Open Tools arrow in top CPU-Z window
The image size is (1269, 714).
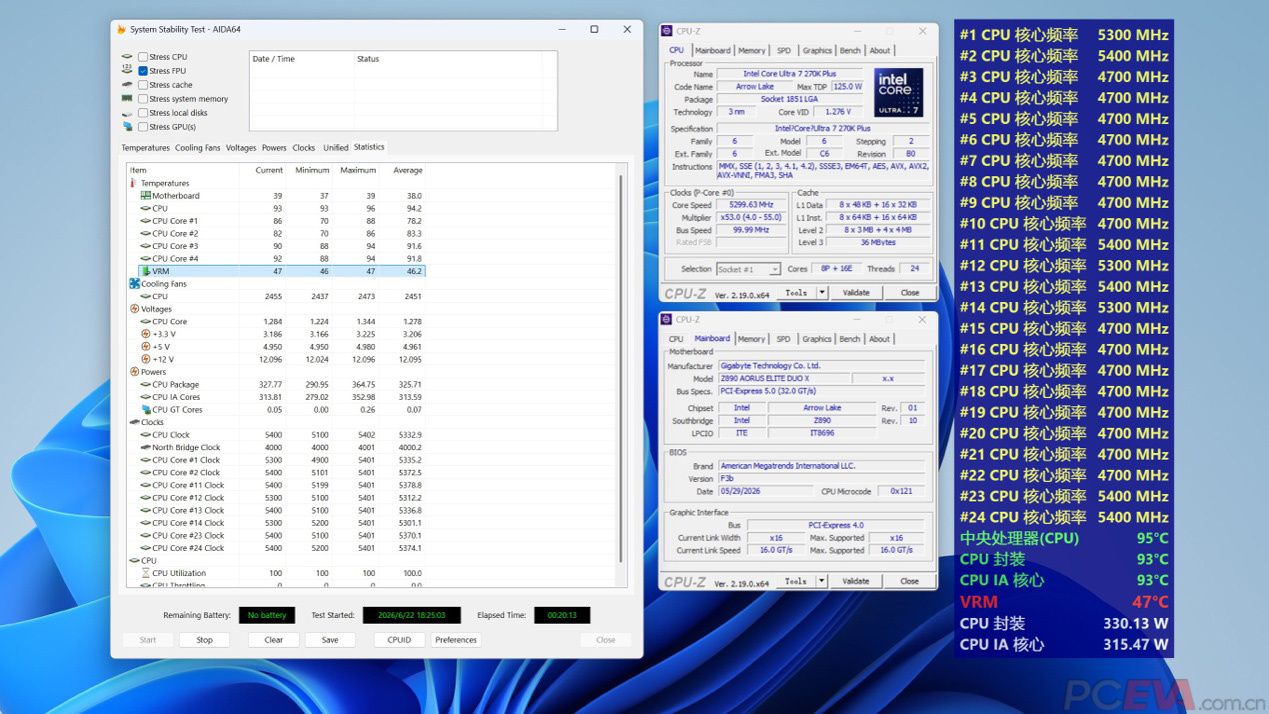(x=822, y=293)
